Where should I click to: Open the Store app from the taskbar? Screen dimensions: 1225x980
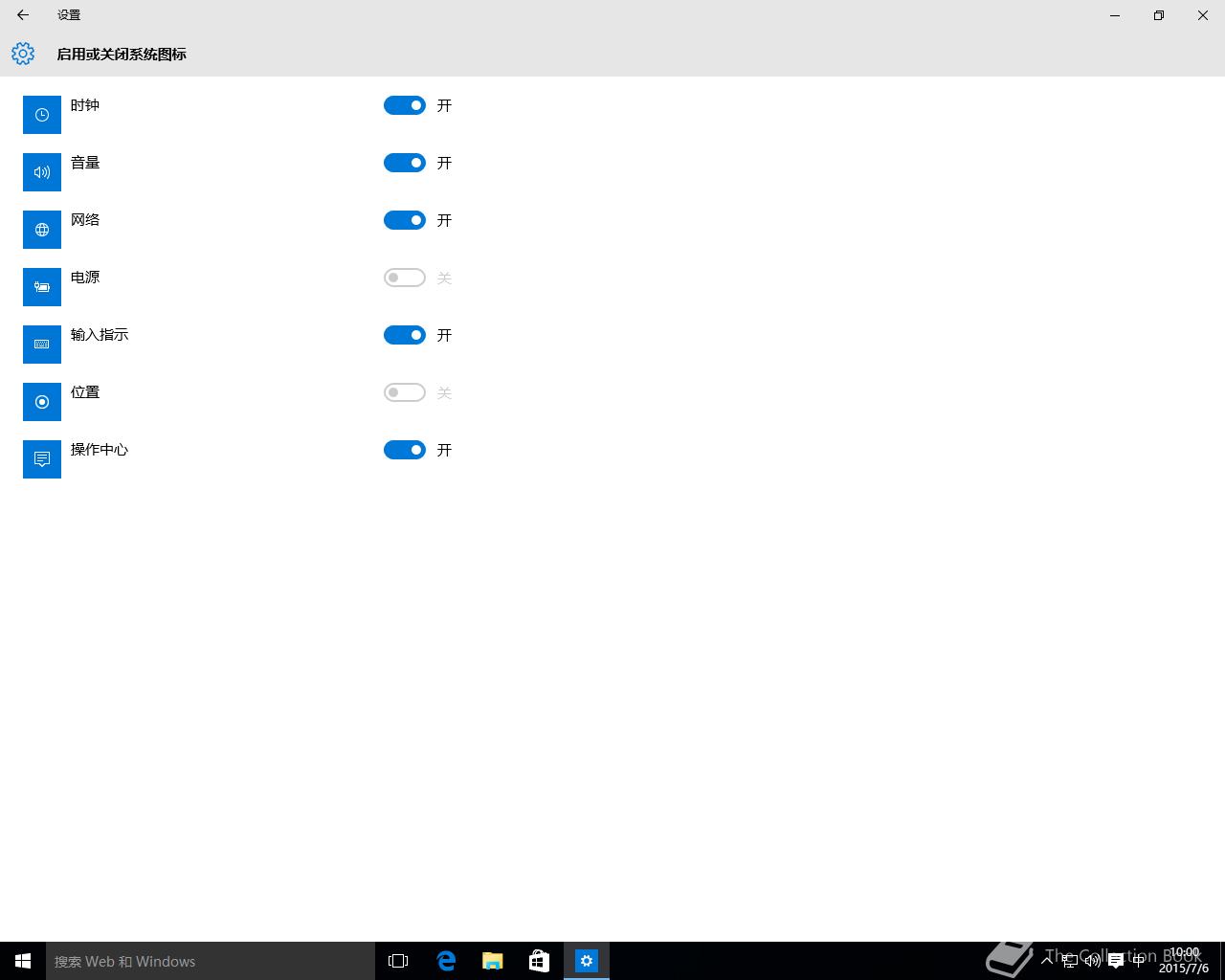tap(540, 961)
